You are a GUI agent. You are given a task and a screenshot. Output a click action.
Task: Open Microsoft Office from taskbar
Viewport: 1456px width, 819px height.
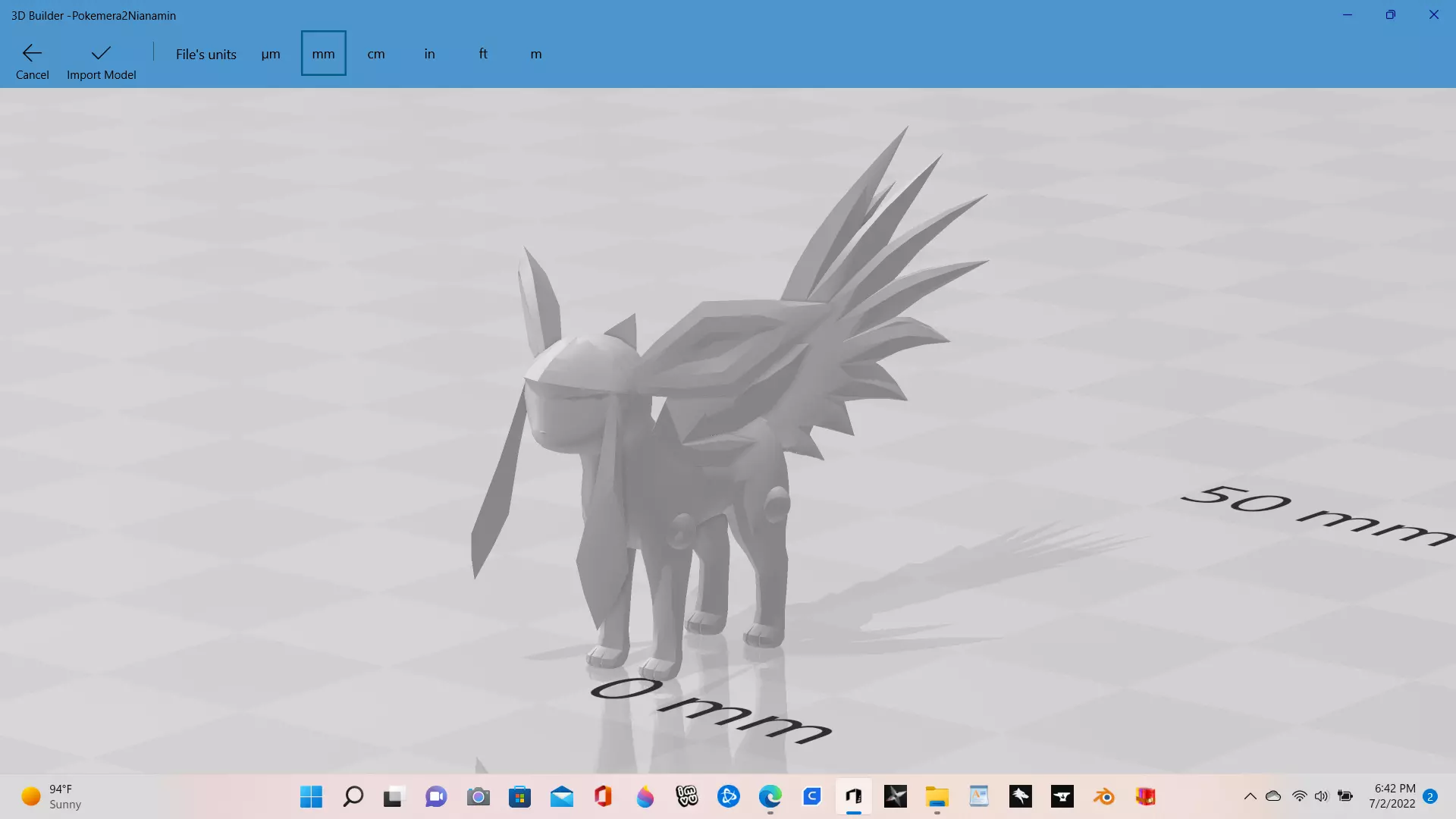point(603,796)
